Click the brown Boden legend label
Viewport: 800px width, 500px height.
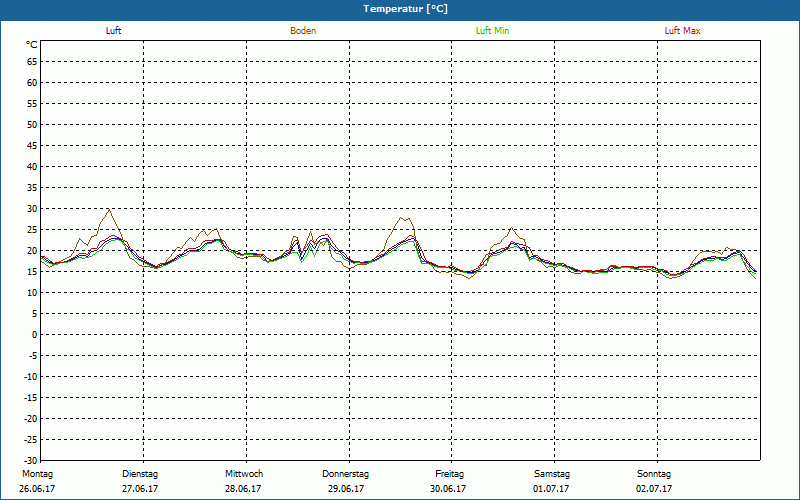303,31
